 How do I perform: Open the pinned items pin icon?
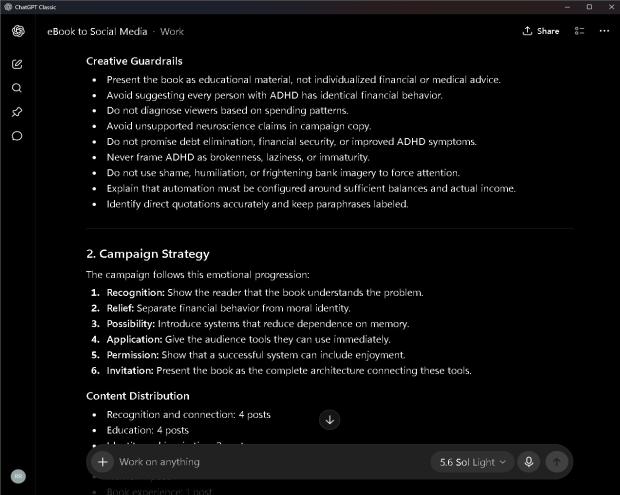click(x=17, y=112)
